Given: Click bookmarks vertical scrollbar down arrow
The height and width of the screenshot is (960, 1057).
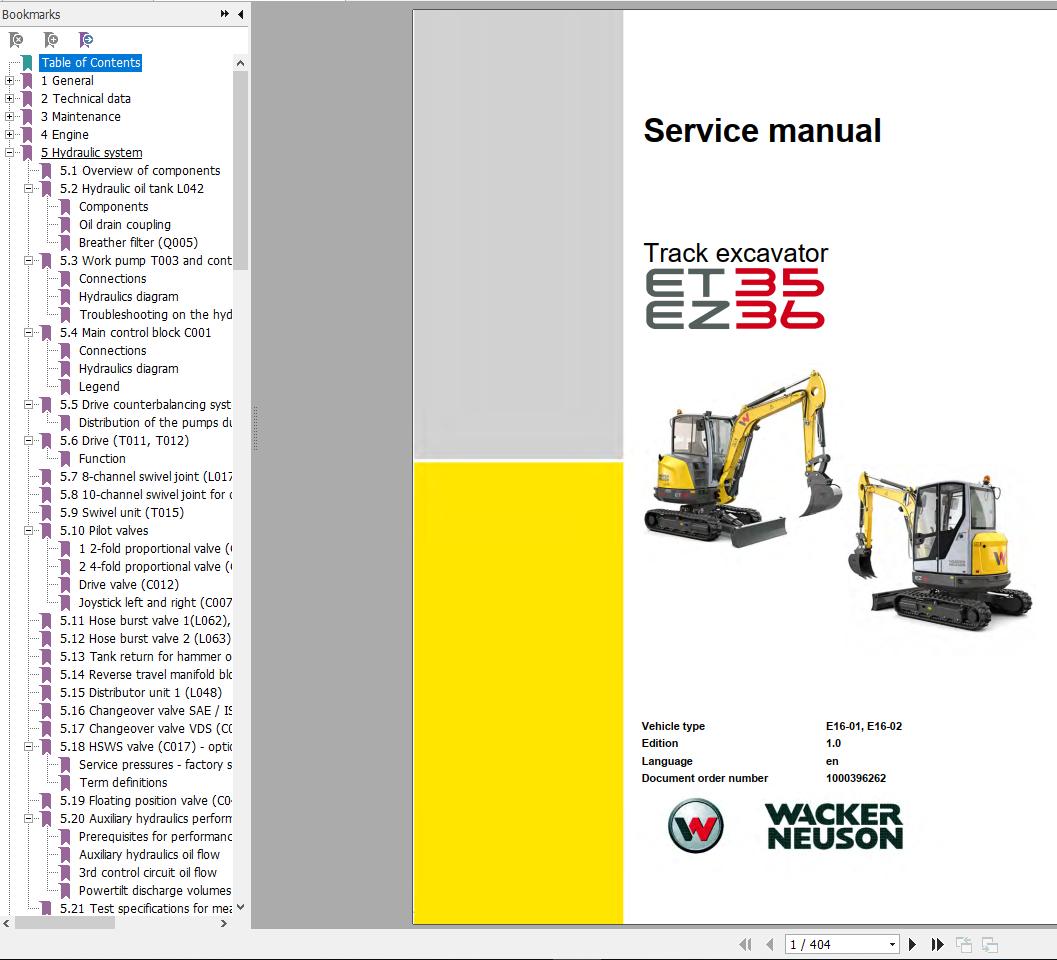Looking at the screenshot, I should click(x=241, y=907).
